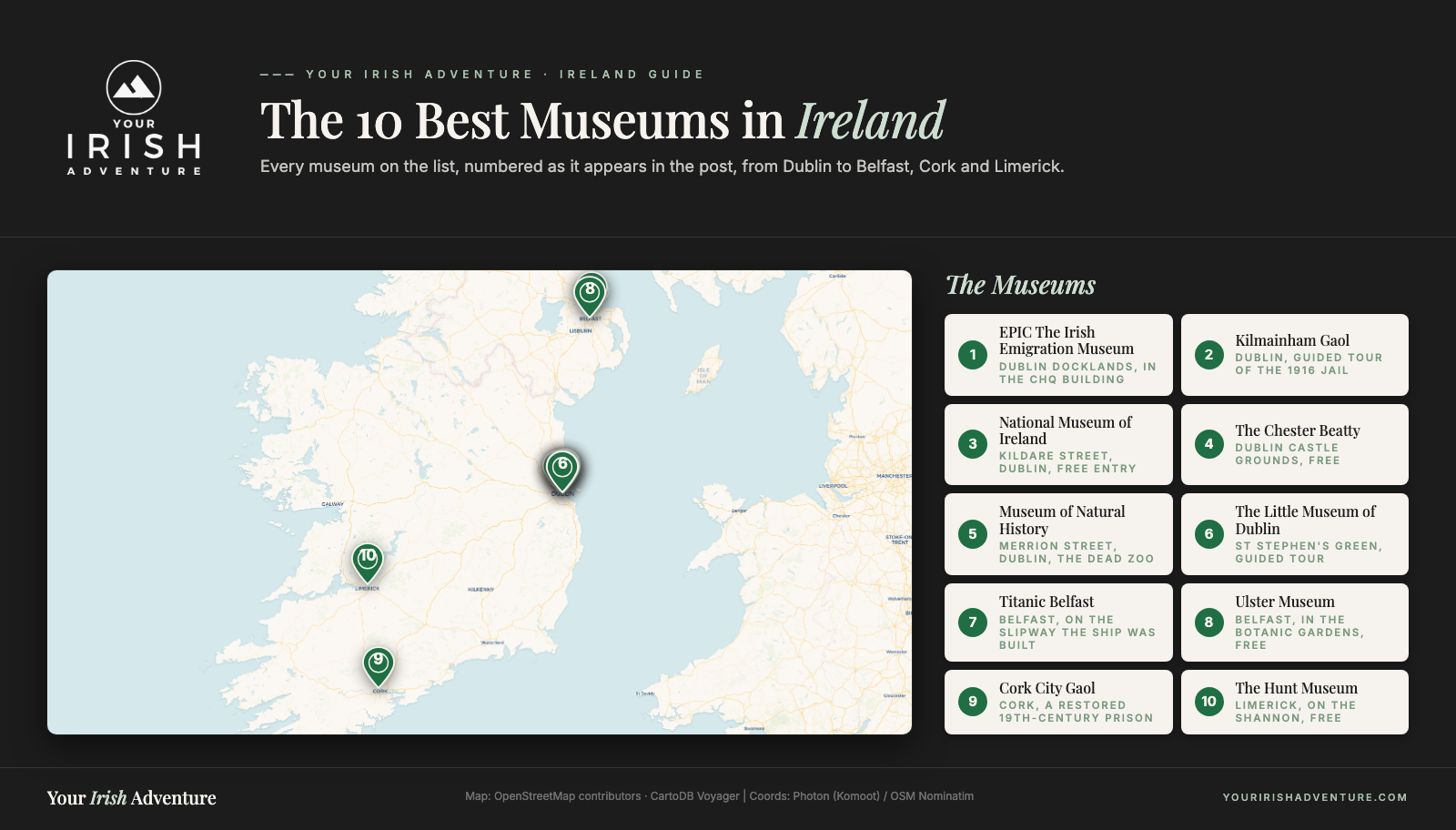The image size is (1456, 830).
Task: Click the green number 1 badge
Action: click(x=973, y=355)
